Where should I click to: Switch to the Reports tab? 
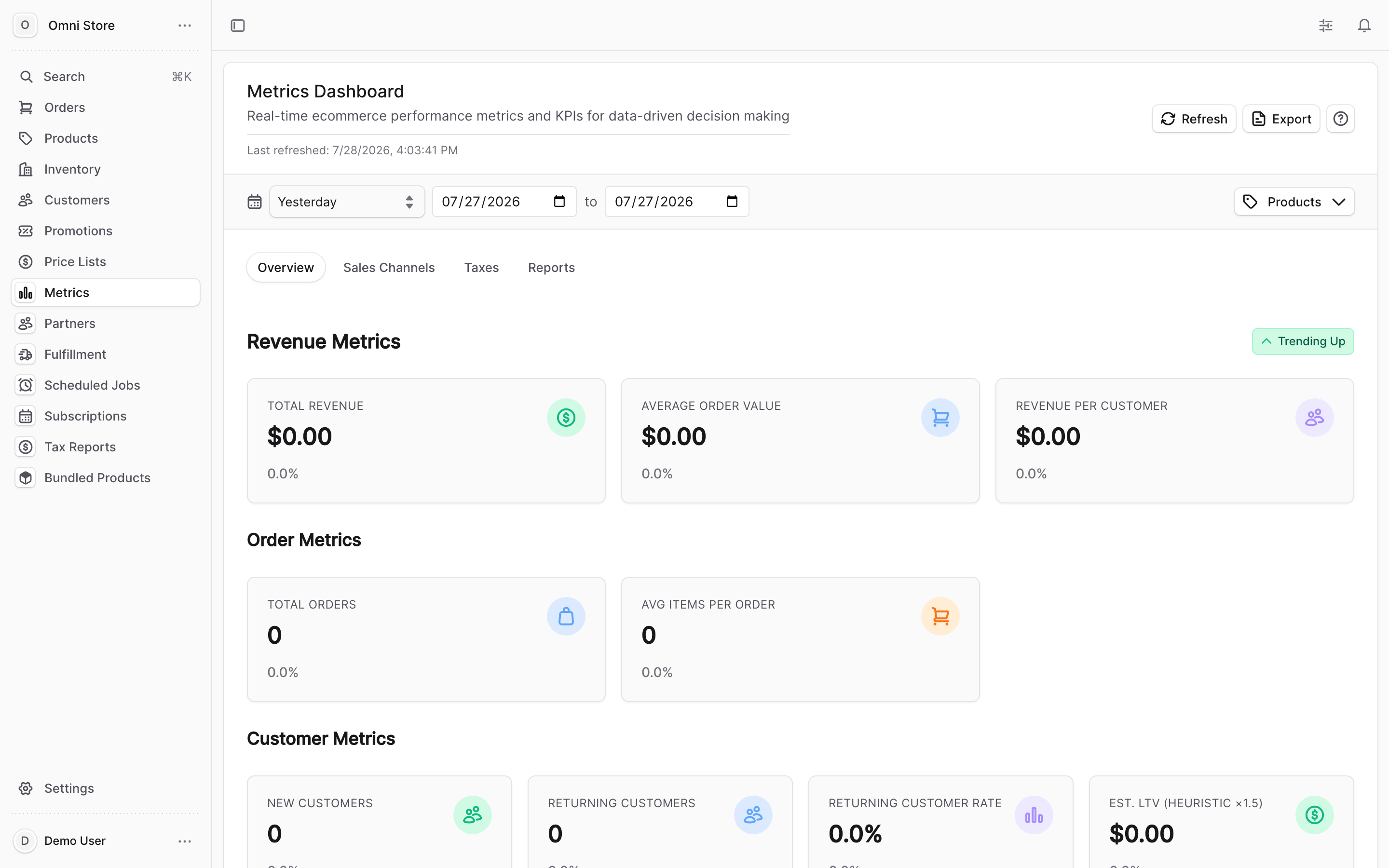coord(551,268)
